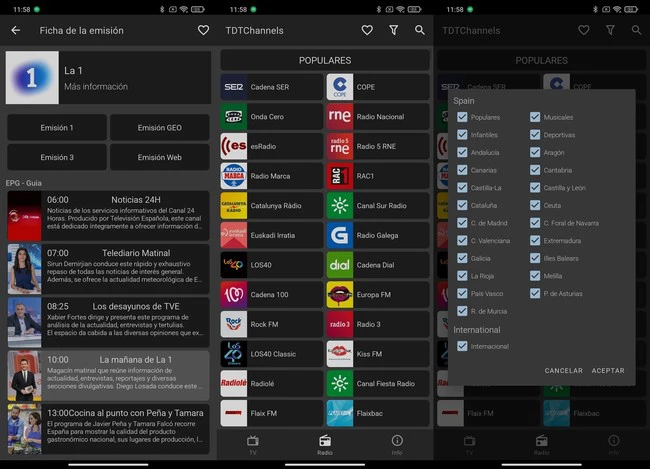Viewport: 650px width, 469px height.
Task: Open the 07:00 Telediario Matinal entry
Action: [x=108, y=269]
